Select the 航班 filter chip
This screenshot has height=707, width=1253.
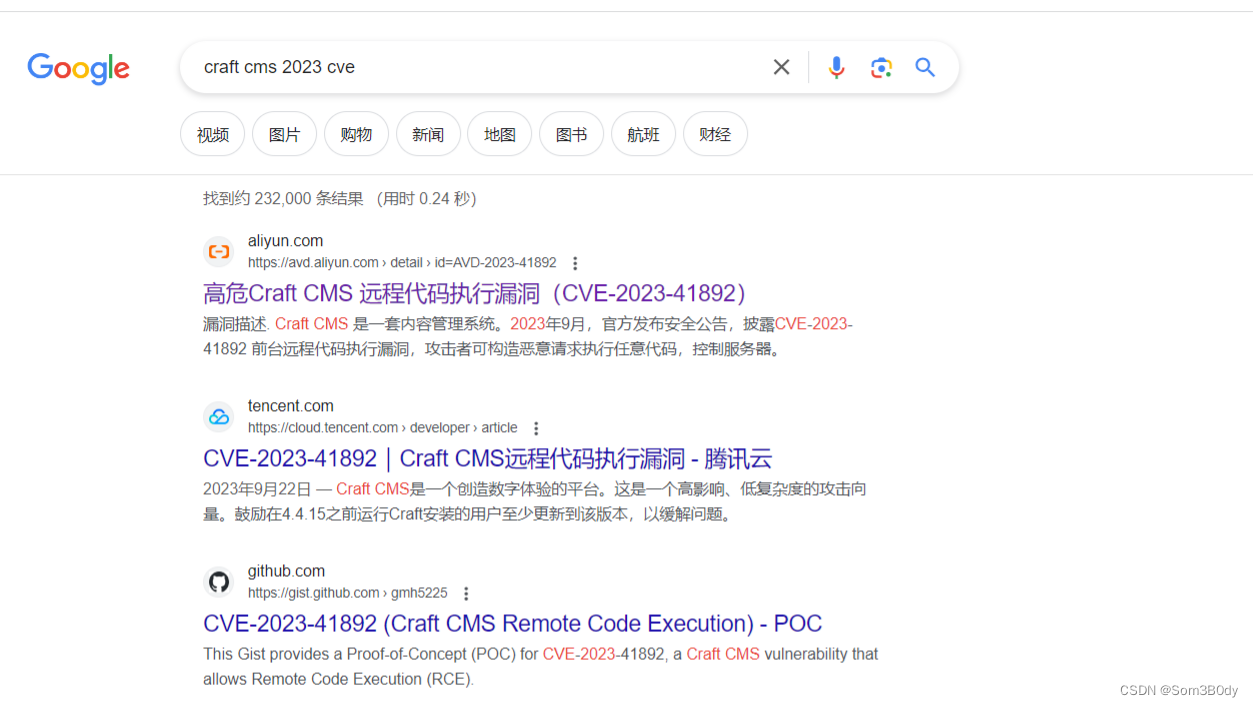point(644,134)
